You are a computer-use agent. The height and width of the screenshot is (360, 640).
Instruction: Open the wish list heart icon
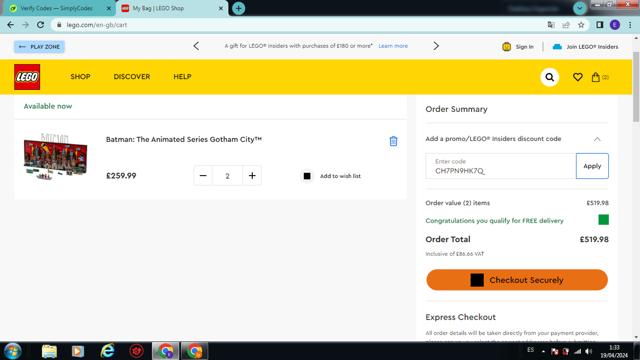pyautogui.click(x=577, y=77)
